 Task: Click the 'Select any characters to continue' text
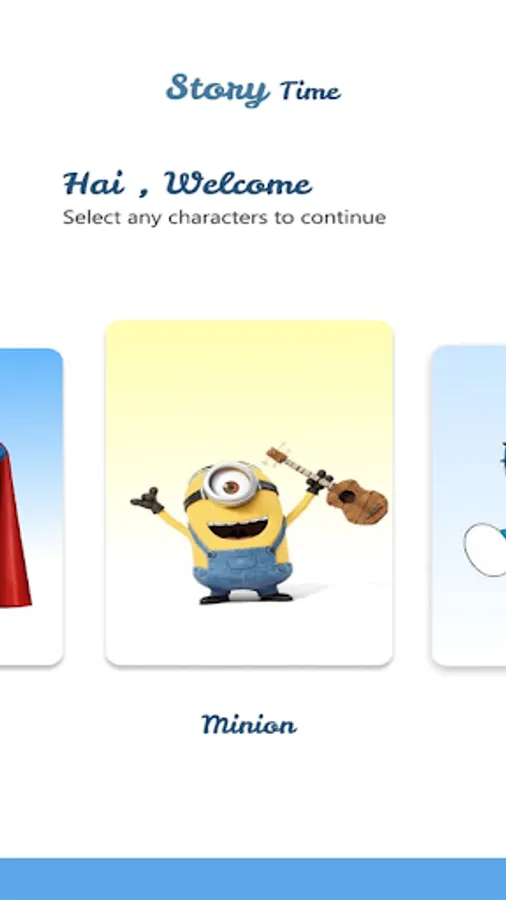(224, 218)
